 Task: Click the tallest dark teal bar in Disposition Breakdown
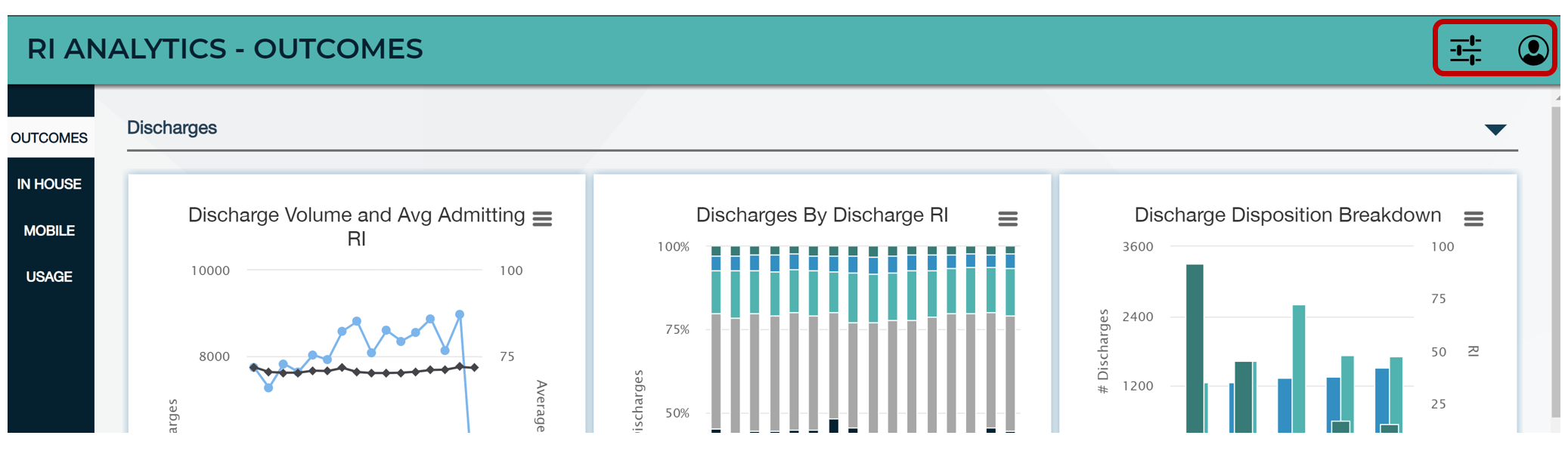point(1195,348)
